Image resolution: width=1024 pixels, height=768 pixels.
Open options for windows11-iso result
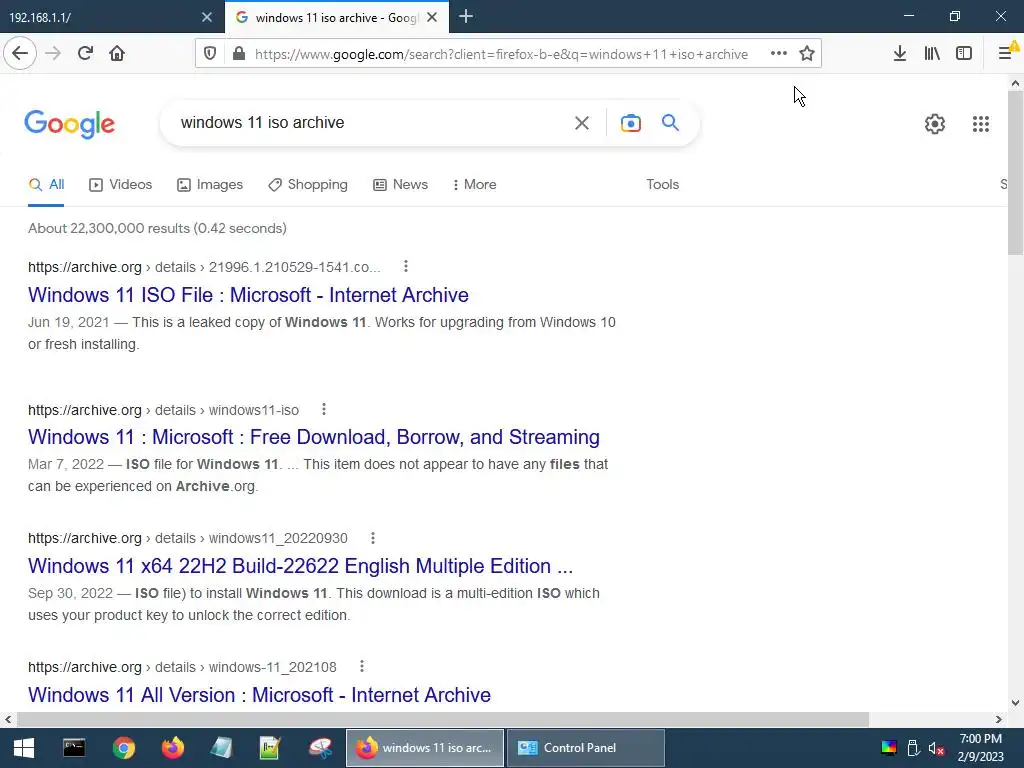324,409
